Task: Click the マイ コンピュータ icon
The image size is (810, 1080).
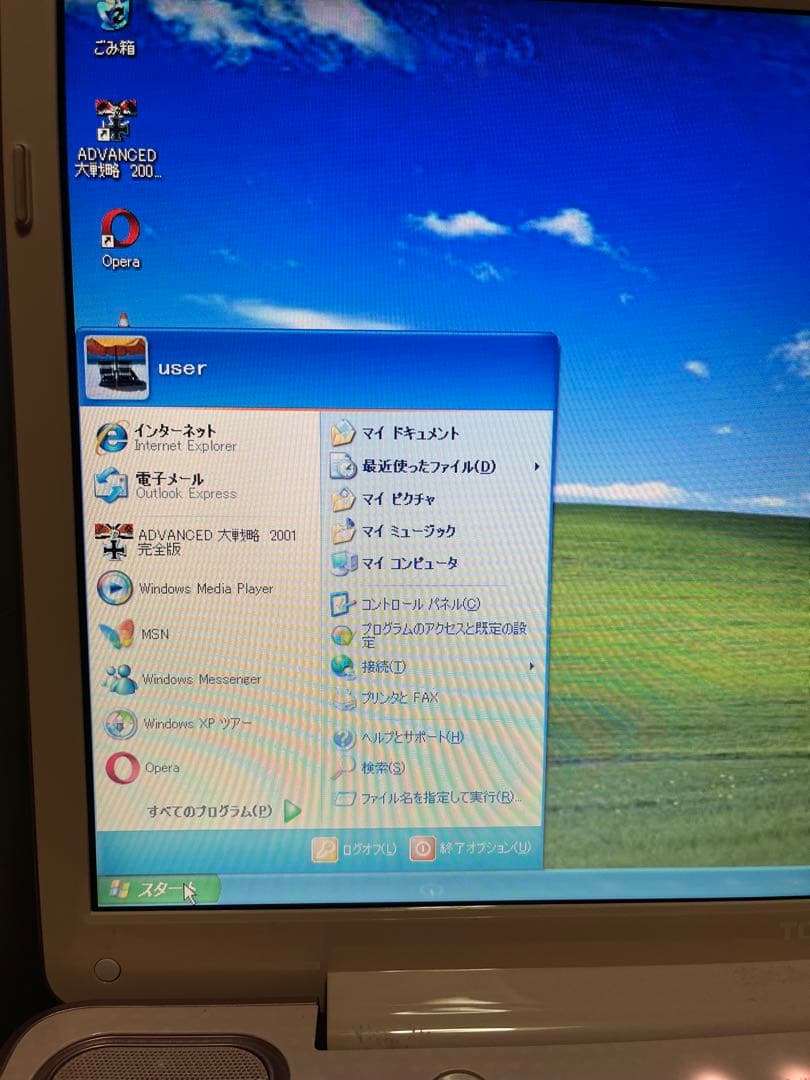Action: pos(343,563)
